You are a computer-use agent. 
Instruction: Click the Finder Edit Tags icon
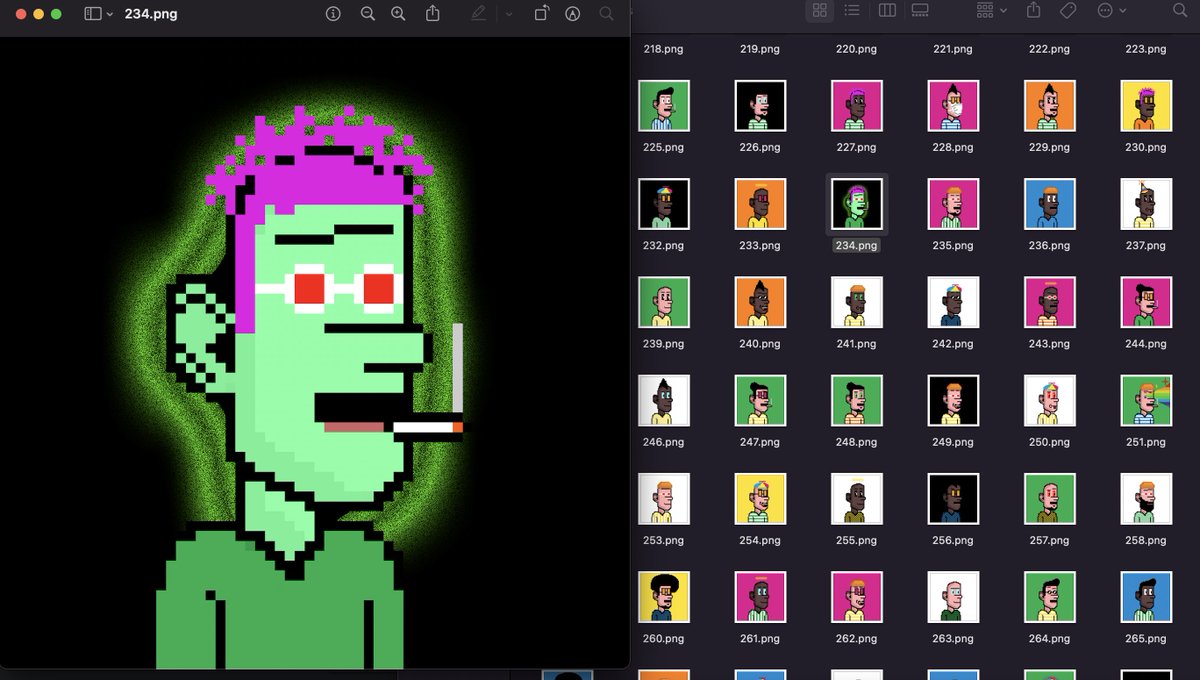tap(1068, 10)
